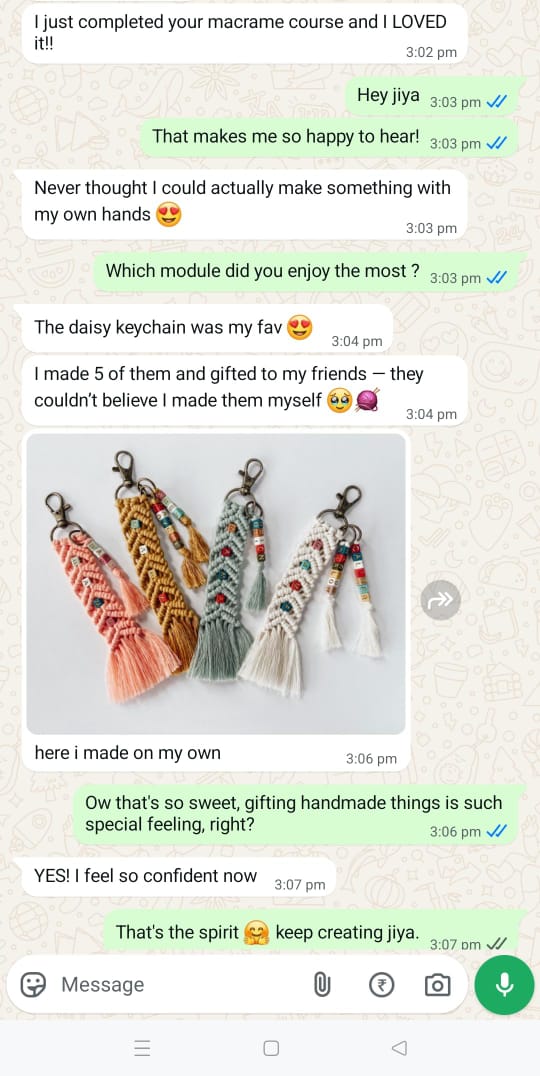Select 'I made 5 of them' message
Screen dimensions: 540x1076
tap(245, 390)
